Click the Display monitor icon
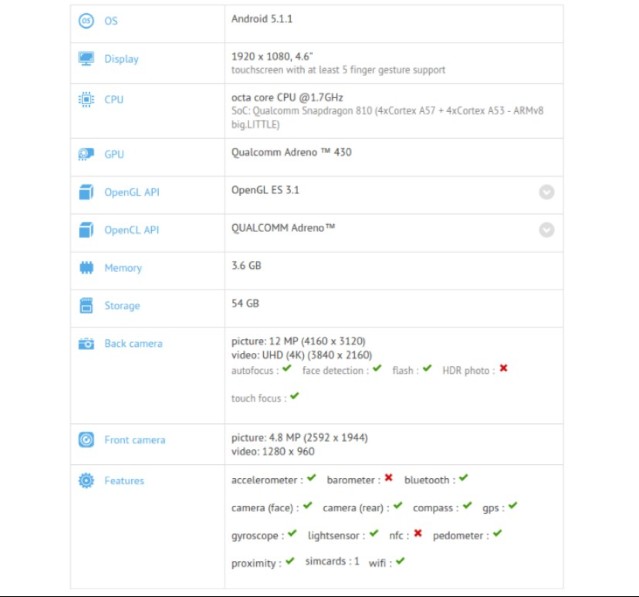Viewport: 639px width, 597px height. [86, 59]
